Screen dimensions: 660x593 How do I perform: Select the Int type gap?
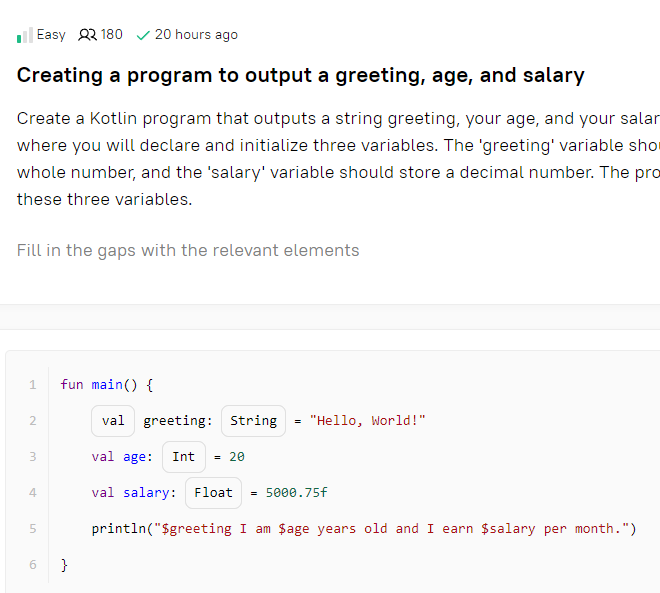(x=184, y=457)
